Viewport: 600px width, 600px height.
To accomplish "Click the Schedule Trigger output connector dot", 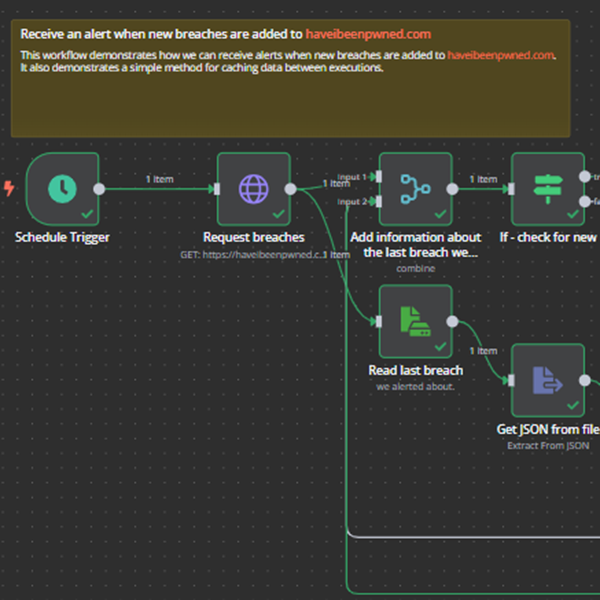I will coord(99,189).
